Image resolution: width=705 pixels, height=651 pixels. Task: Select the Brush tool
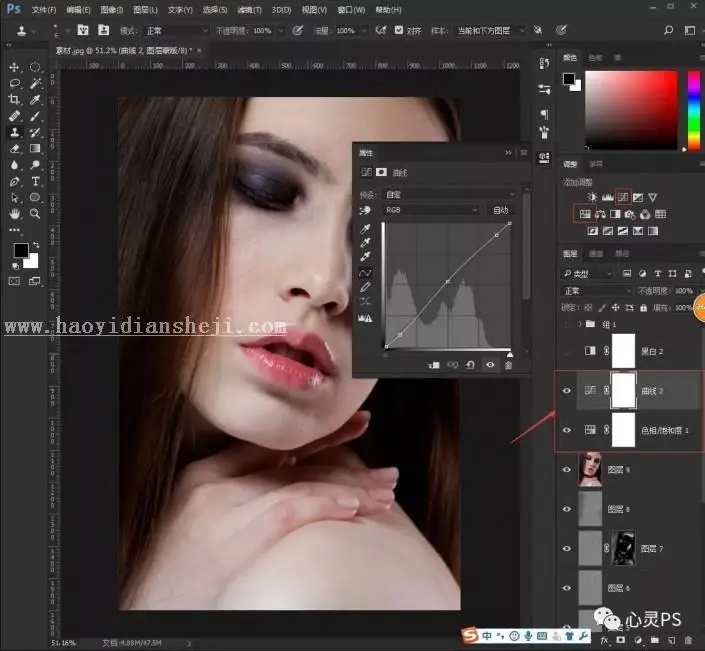tap(35, 116)
